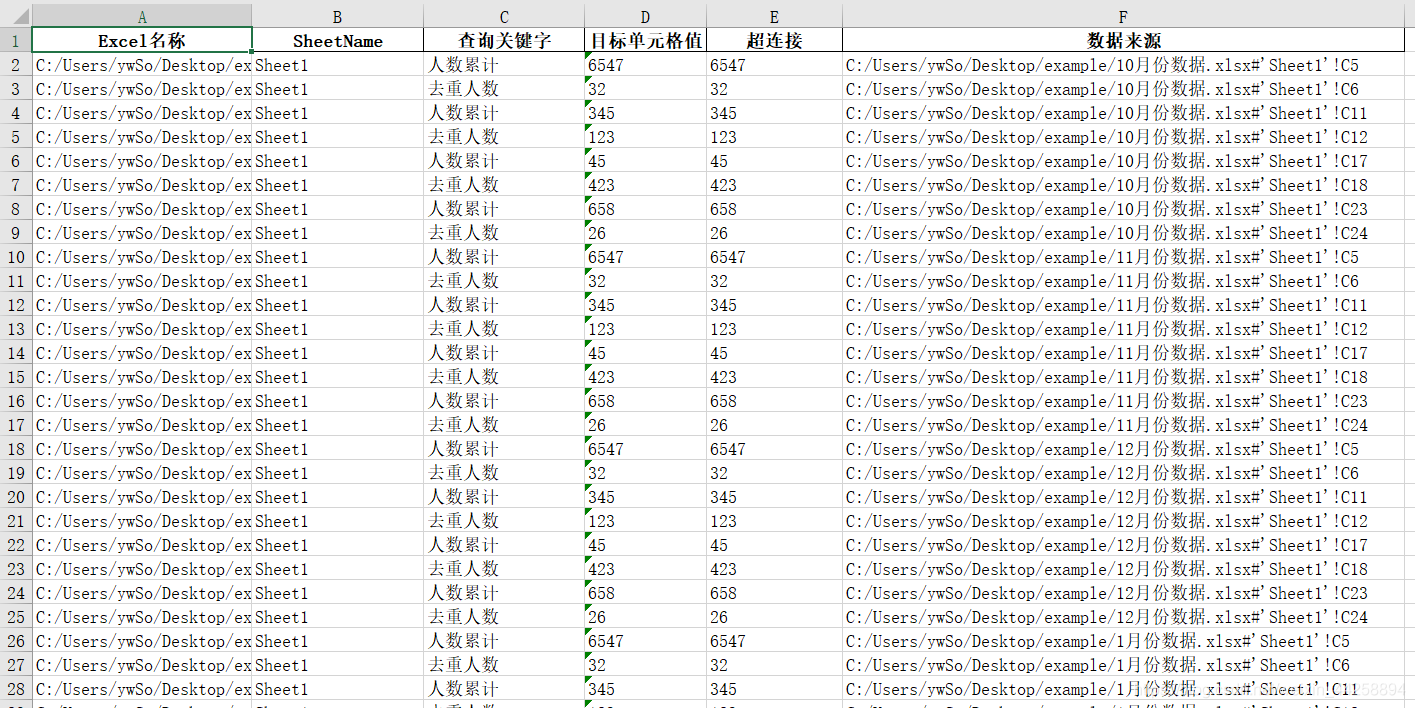Select source cell ending 12月份数据.xlsx#'Sheet1'!C18
Screen dimensions: 1415x708
point(1123,569)
